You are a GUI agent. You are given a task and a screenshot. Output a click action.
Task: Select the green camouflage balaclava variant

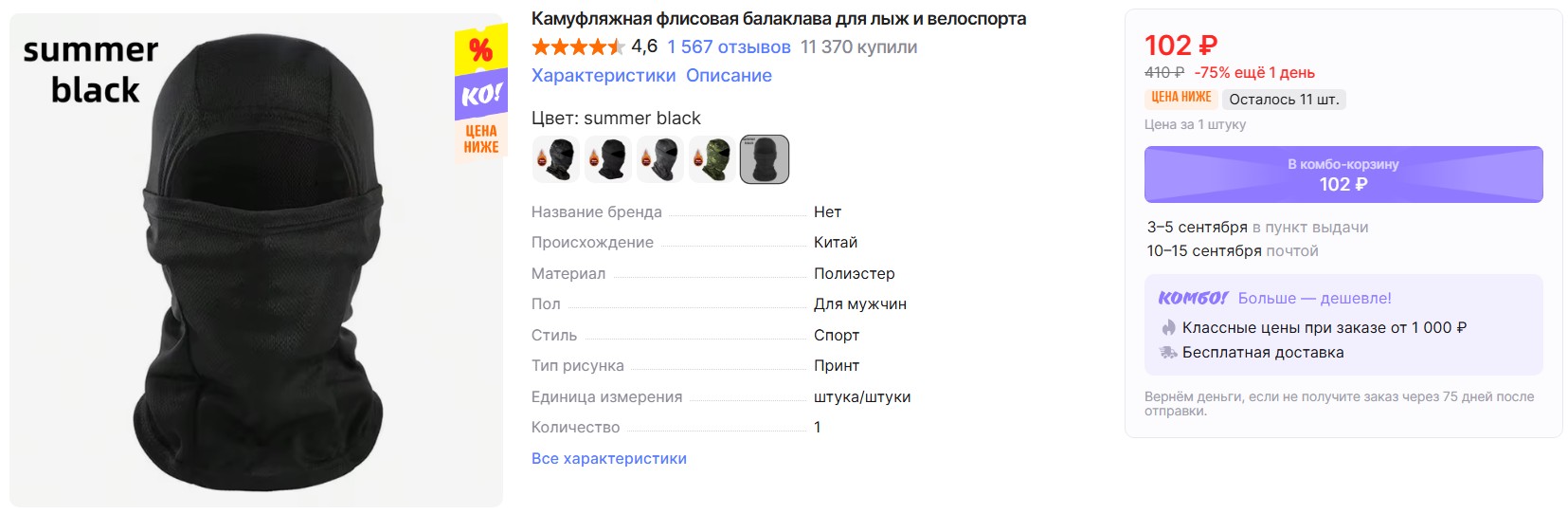pyautogui.click(x=712, y=159)
